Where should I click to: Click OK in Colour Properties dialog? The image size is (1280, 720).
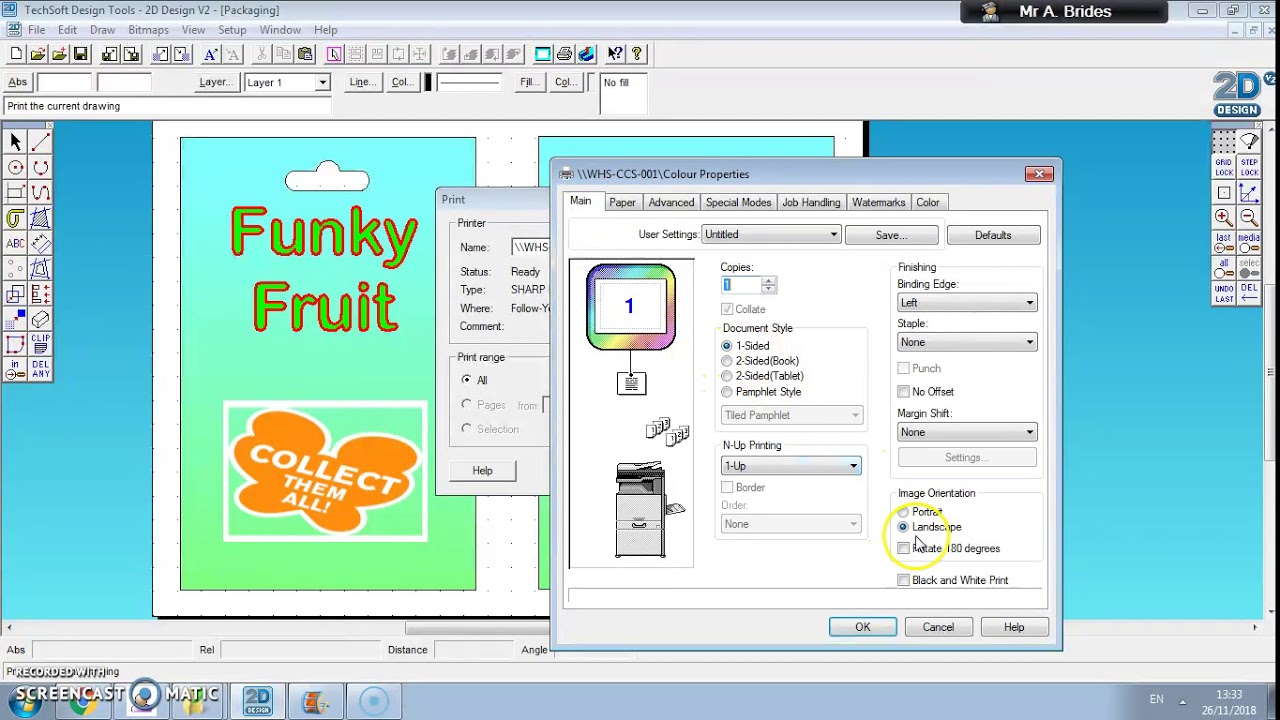862,627
